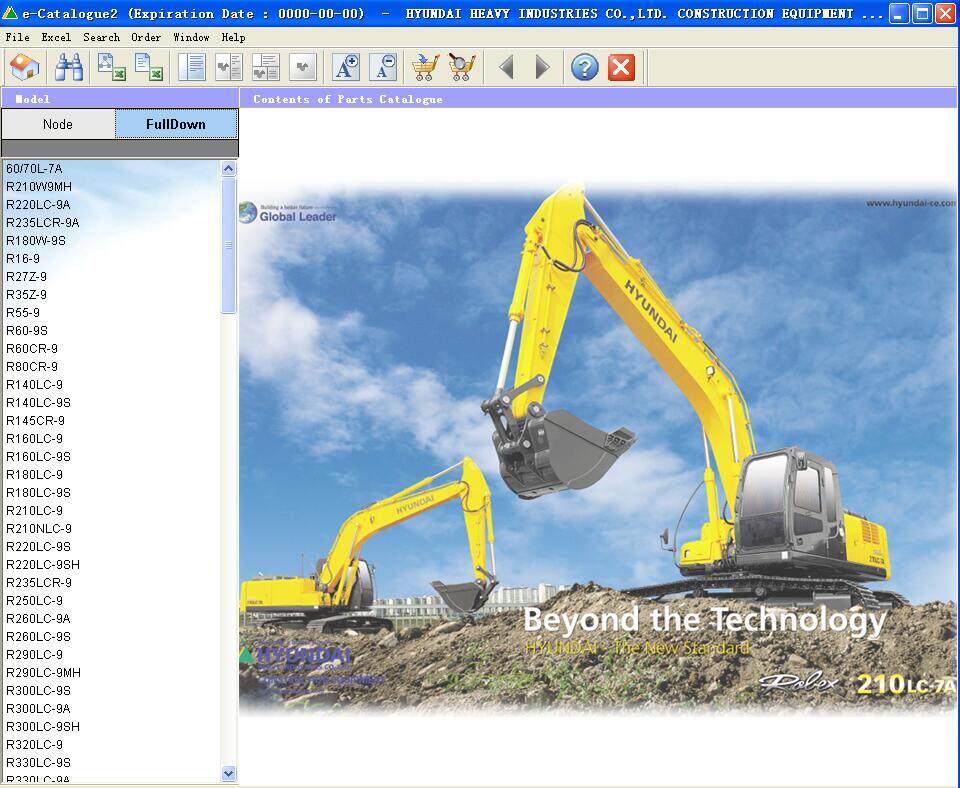Open search with the binoculars icon
The height and width of the screenshot is (788, 960).
click(x=69, y=67)
